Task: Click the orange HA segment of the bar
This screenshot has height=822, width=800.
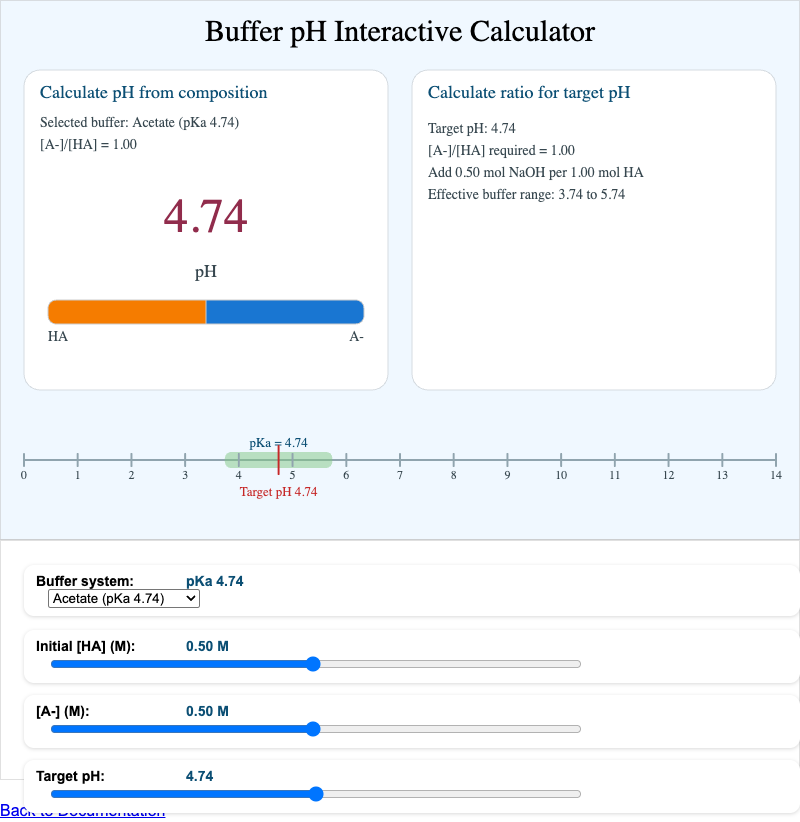Action: click(x=127, y=311)
